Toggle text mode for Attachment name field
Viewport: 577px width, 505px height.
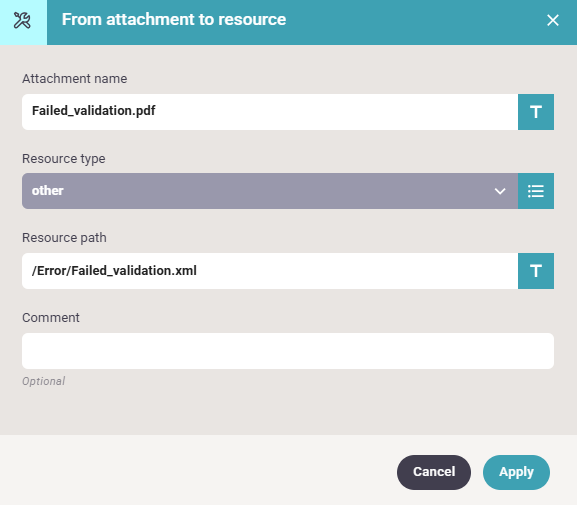click(536, 112)
